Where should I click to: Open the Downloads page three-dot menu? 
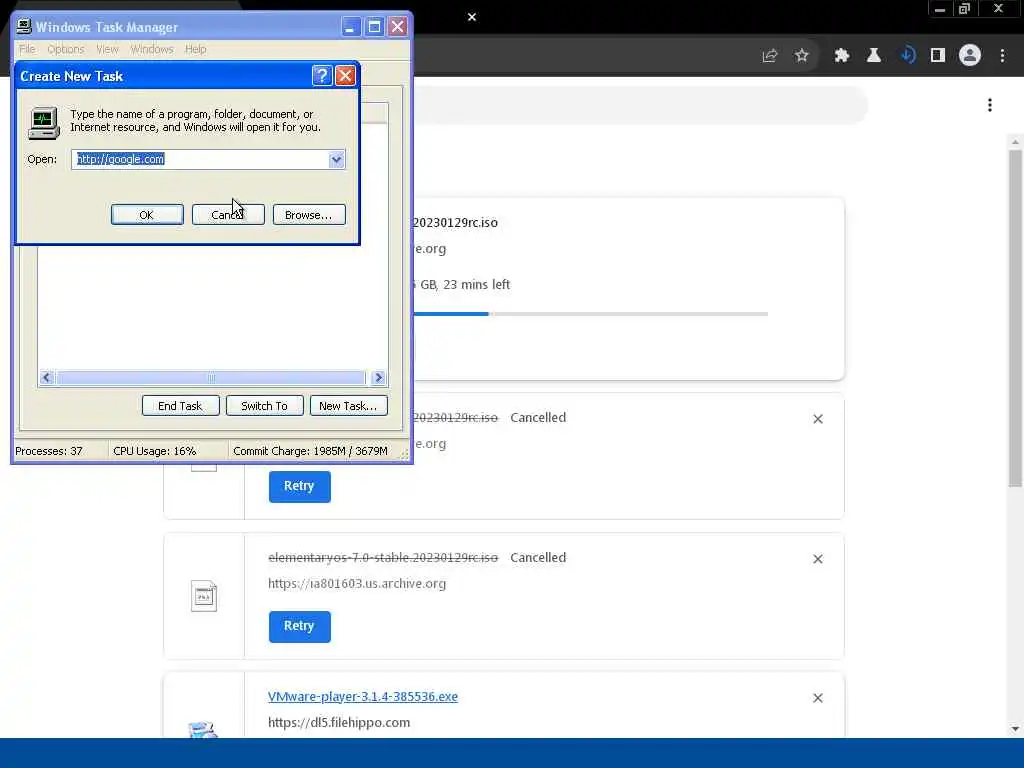pos(990,105)
